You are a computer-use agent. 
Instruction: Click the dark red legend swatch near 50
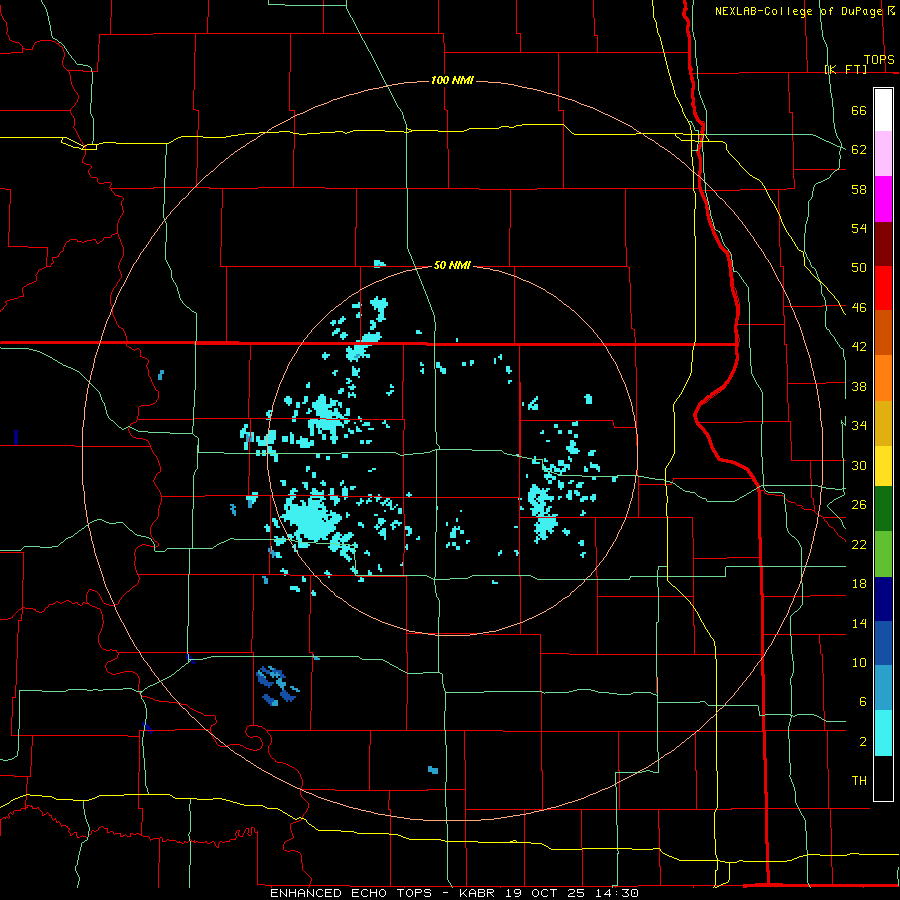point(883,244)
